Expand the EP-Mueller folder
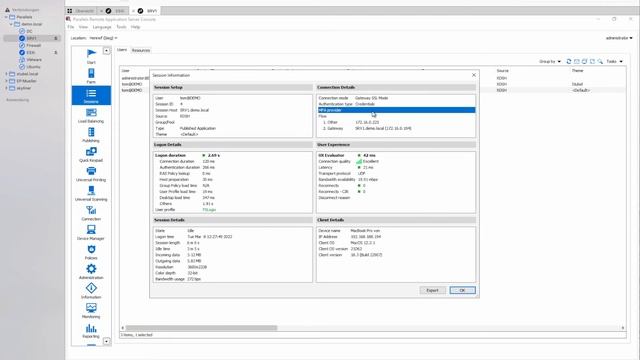This screenshot has height=360, width=640. pos(7,81)
